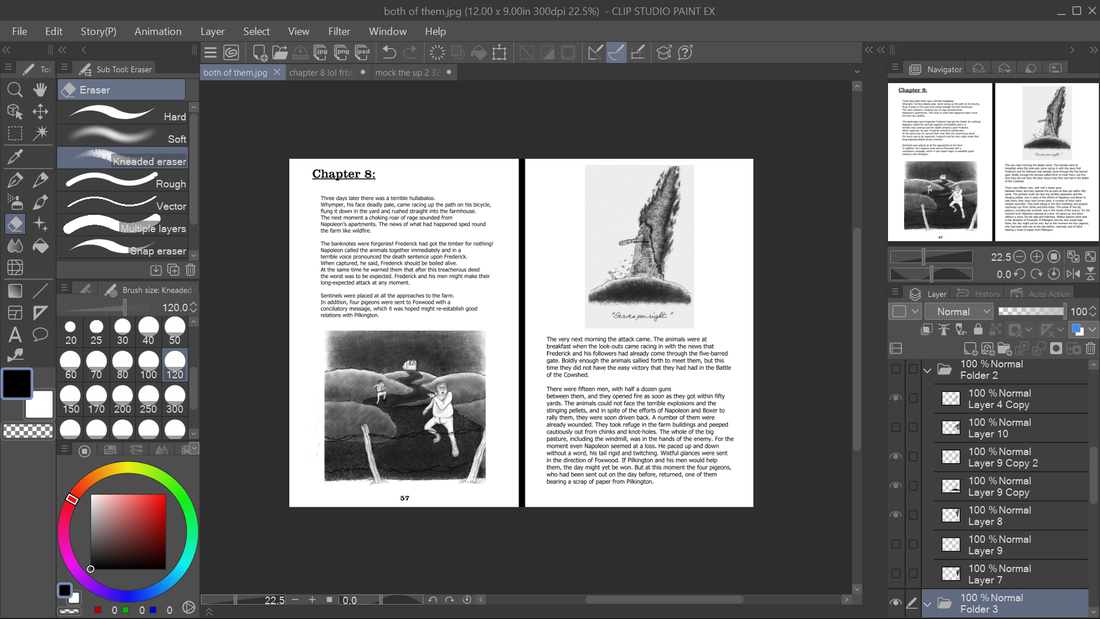Choose the Snap eraser sub tool
The width and height of the screenshot is (1100, 619).
tap(123, 250)
